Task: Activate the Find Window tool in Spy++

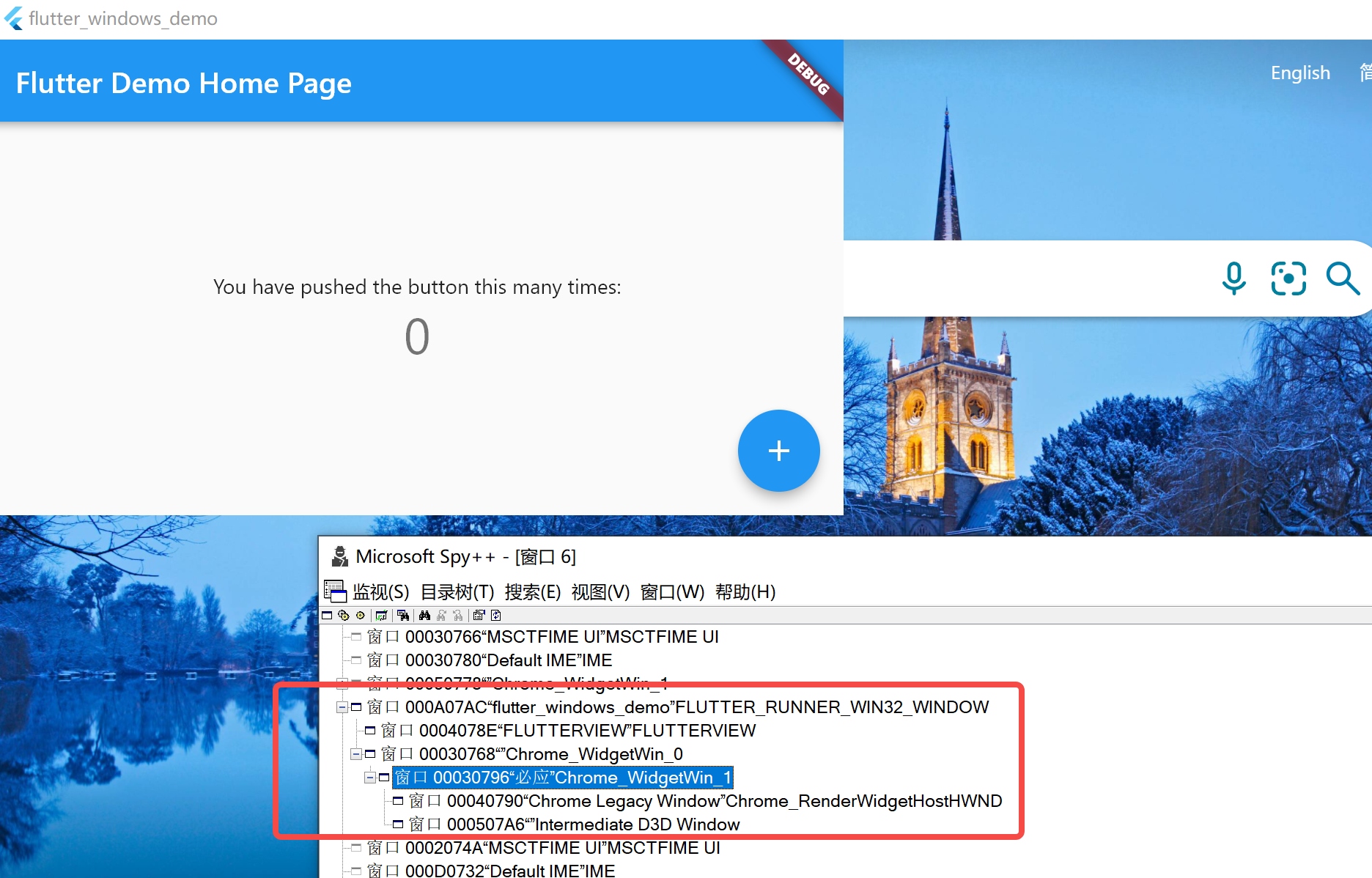Action: click(402, 616)
